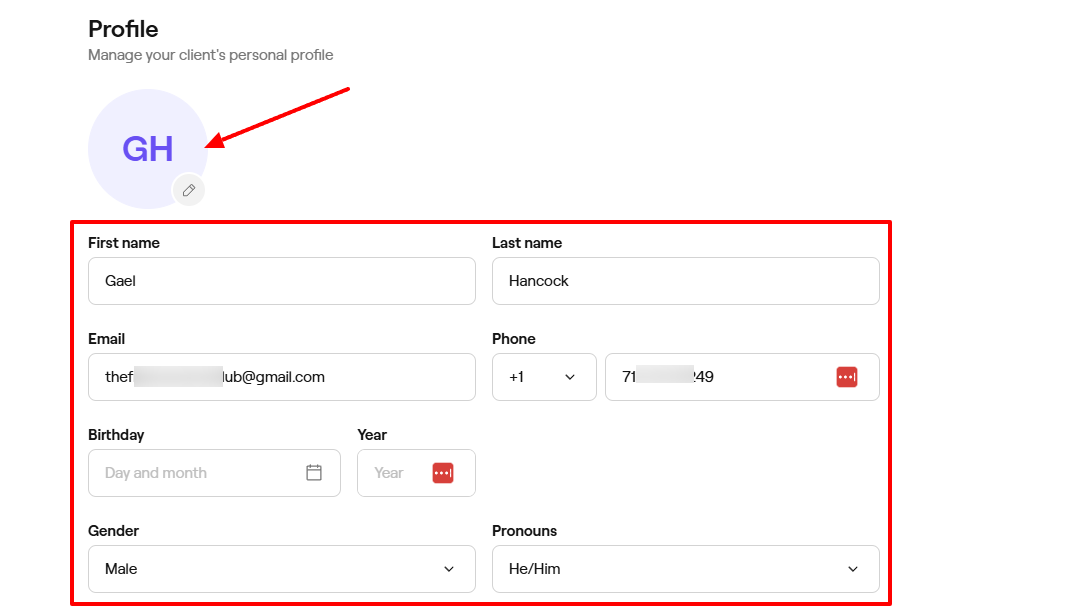Click the "Birthday" field label

[116, 435]
